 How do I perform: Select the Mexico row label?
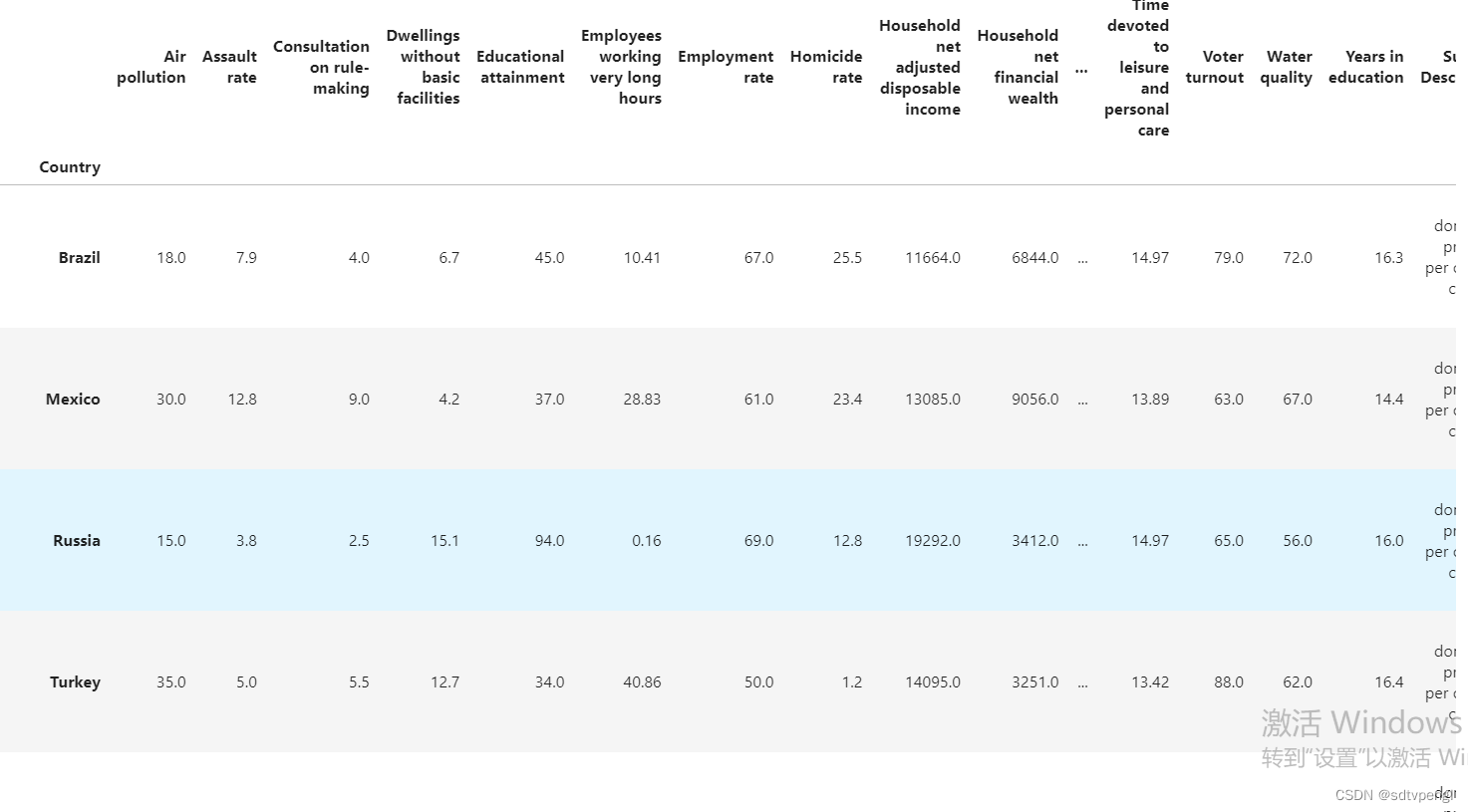tap(73, 399)
